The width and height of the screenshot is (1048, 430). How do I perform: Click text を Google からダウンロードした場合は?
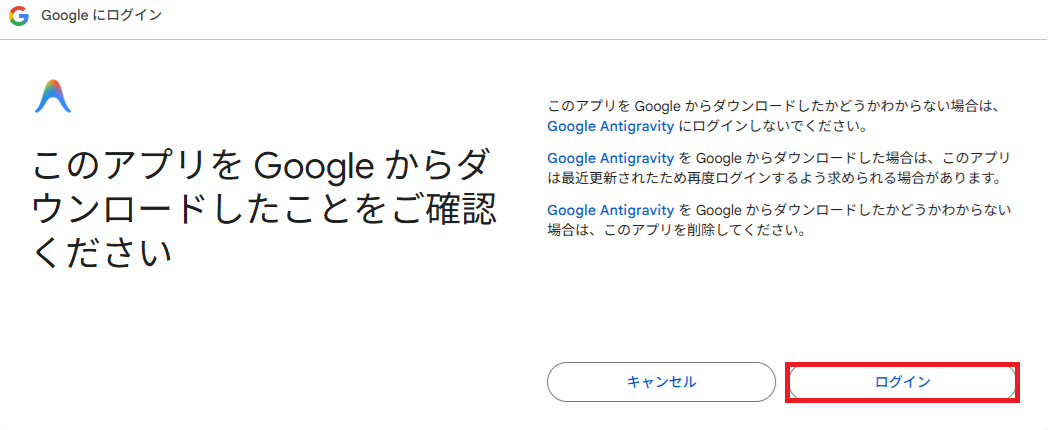pos(791,158)
